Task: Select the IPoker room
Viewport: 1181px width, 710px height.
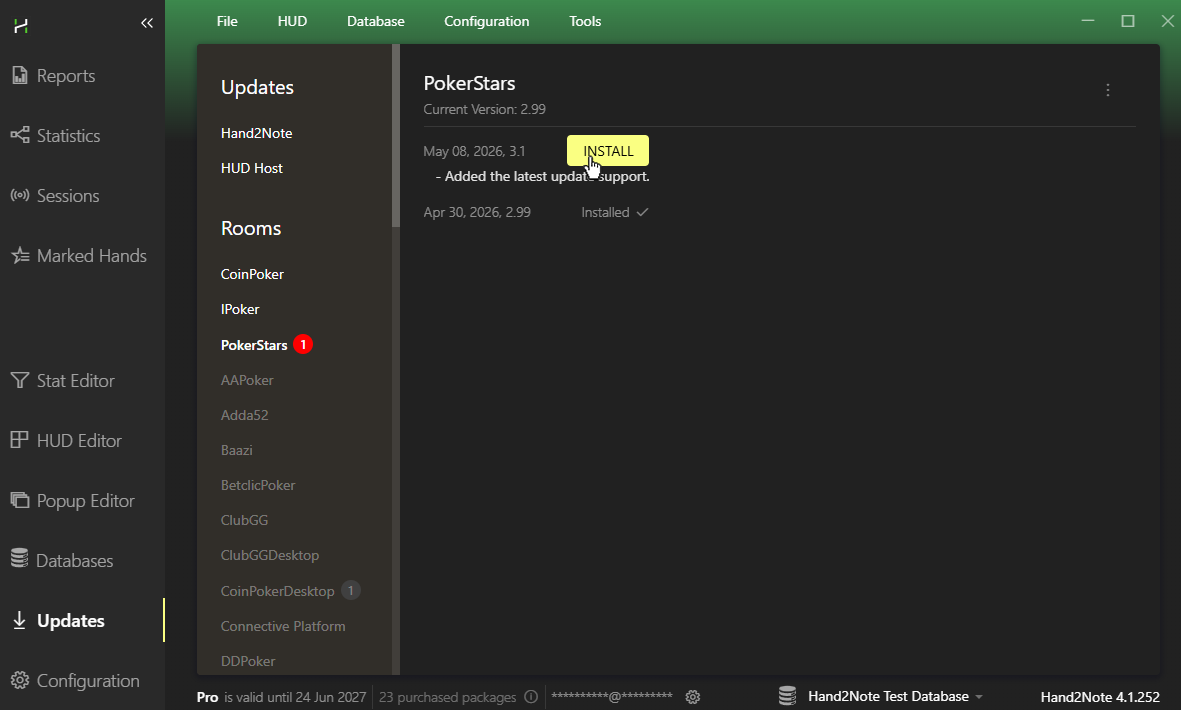Action: [x=240, y=309]
